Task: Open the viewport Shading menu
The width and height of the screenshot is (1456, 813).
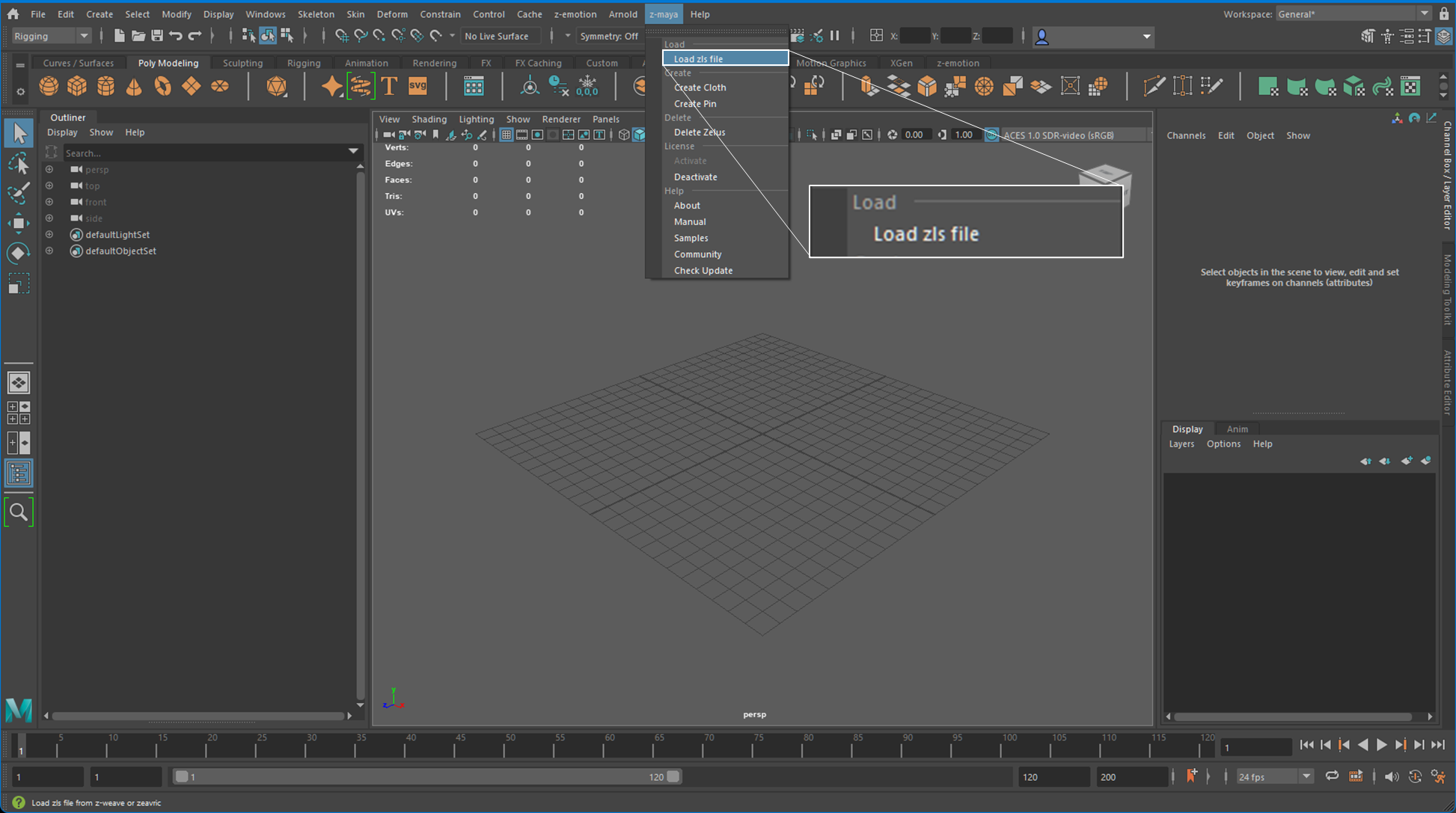Action: (x=429, y=119)
